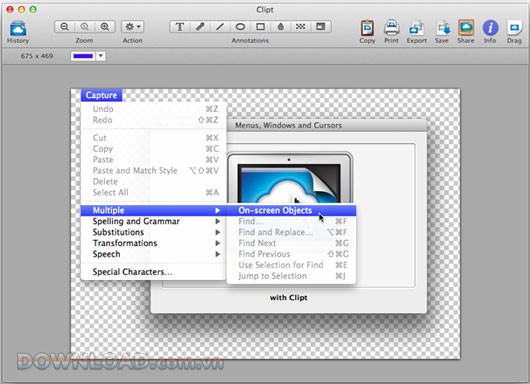The height and width of the screenshot is (384, 530).
Task: Click the Copy menu item in Capture menu
Action: click(x=153, y=149)
